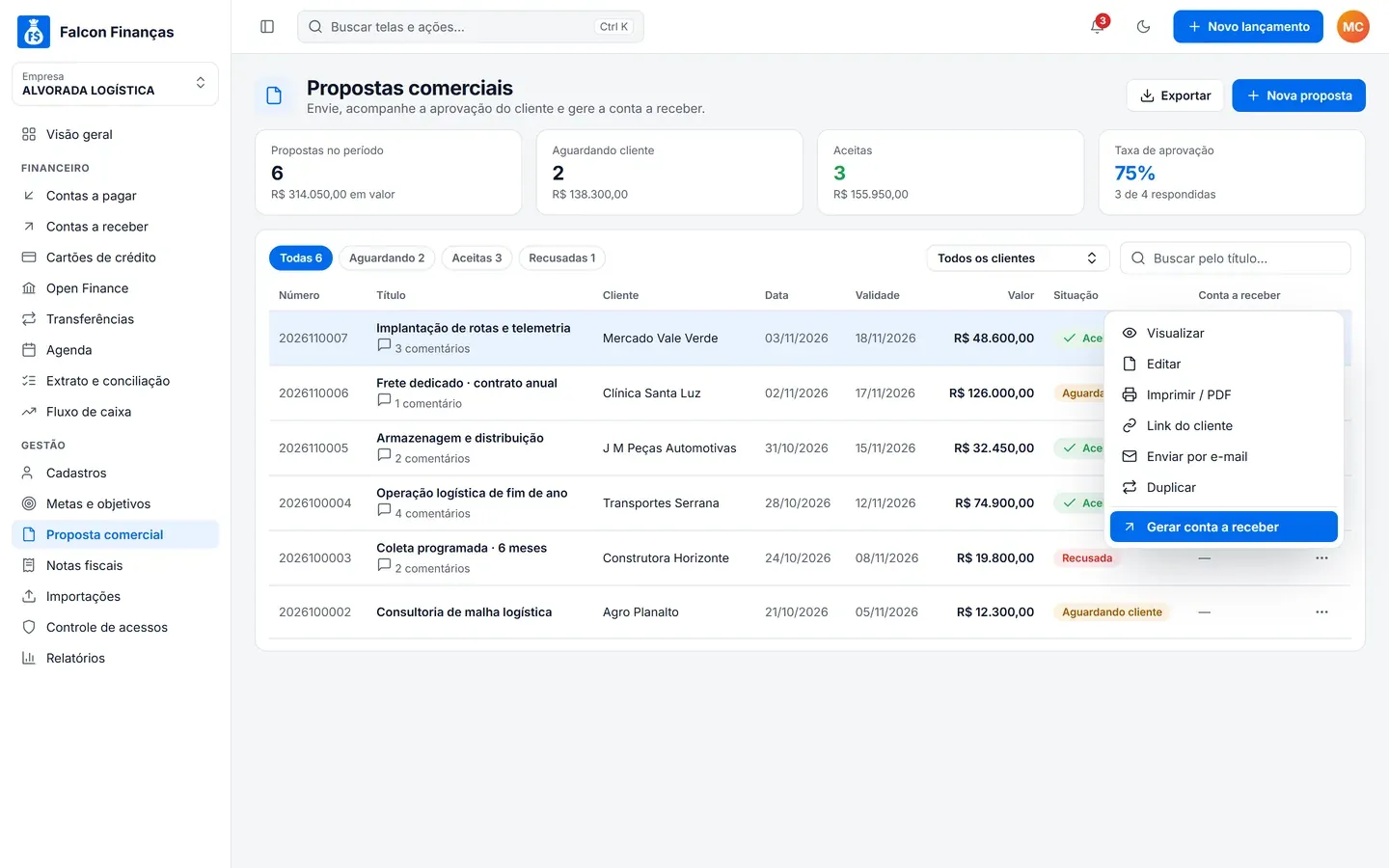Viewport: 1389px width, 868px height.
Task: Create a Nova proposta
Action: pos(1298,95)
